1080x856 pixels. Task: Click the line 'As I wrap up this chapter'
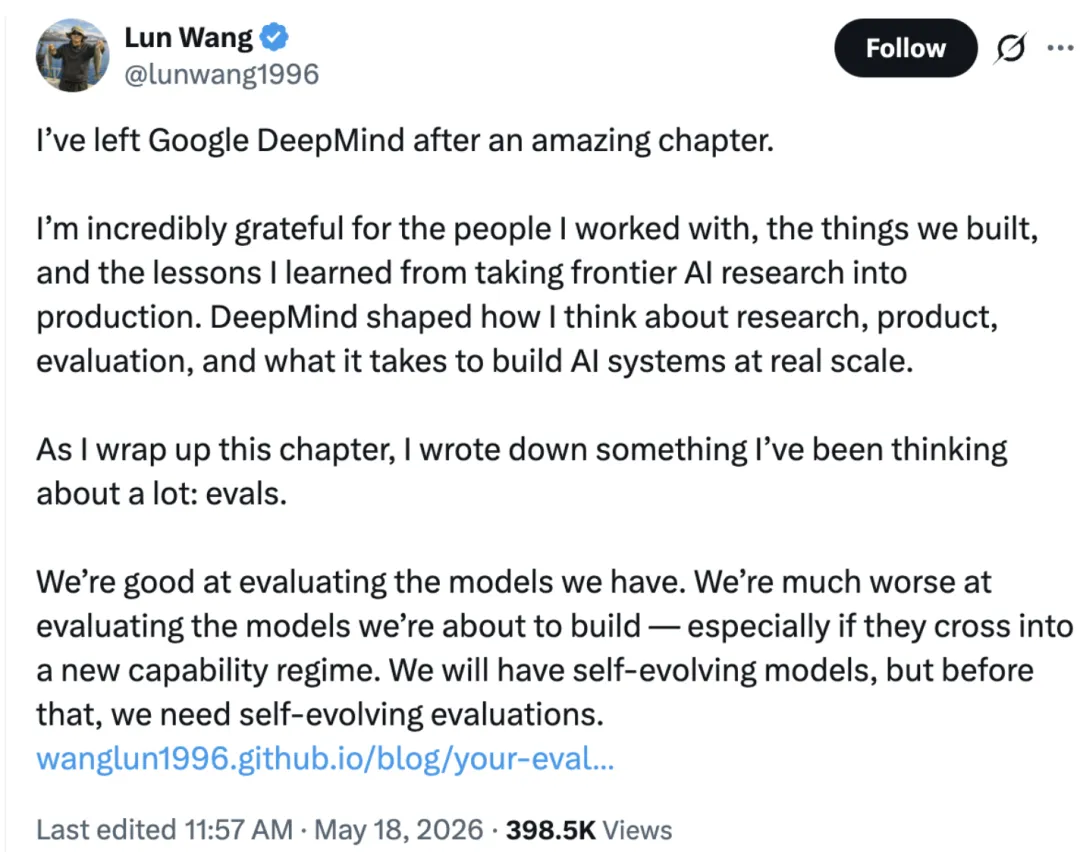tap(521, 450)
